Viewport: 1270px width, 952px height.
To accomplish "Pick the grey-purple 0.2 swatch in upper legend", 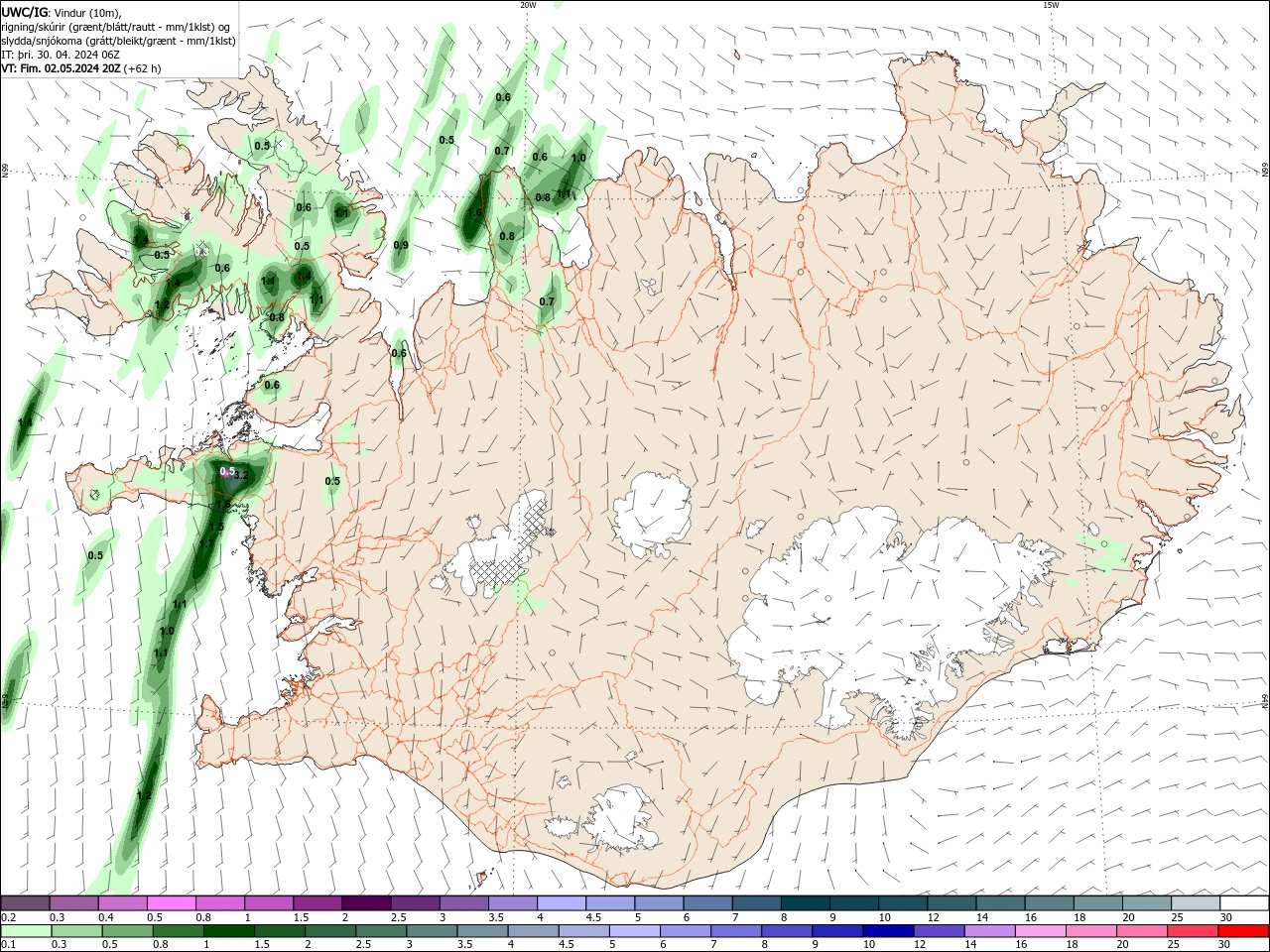I will tap(25, 903).
